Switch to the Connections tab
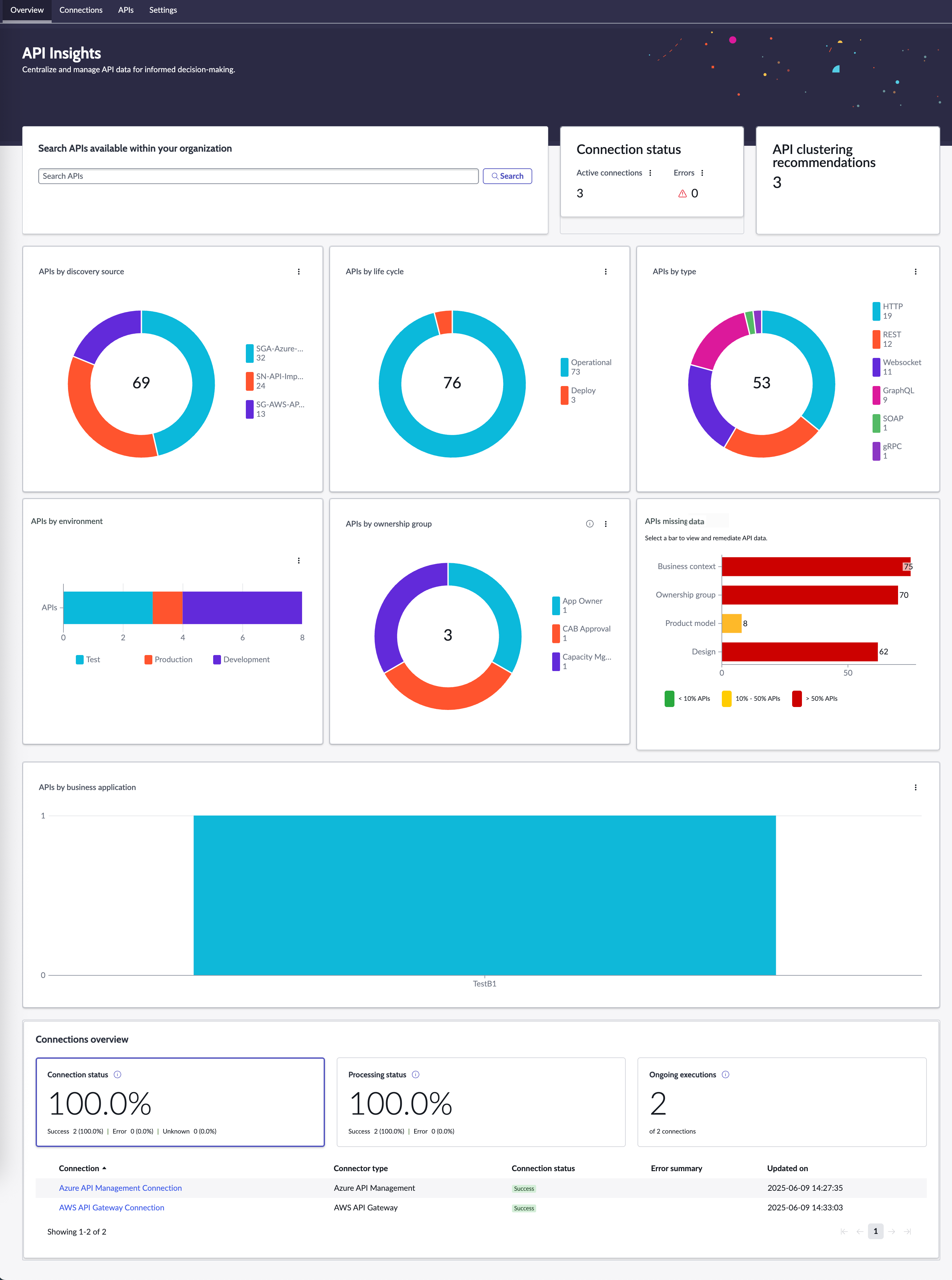952x1280 pixels. [81, 10]
